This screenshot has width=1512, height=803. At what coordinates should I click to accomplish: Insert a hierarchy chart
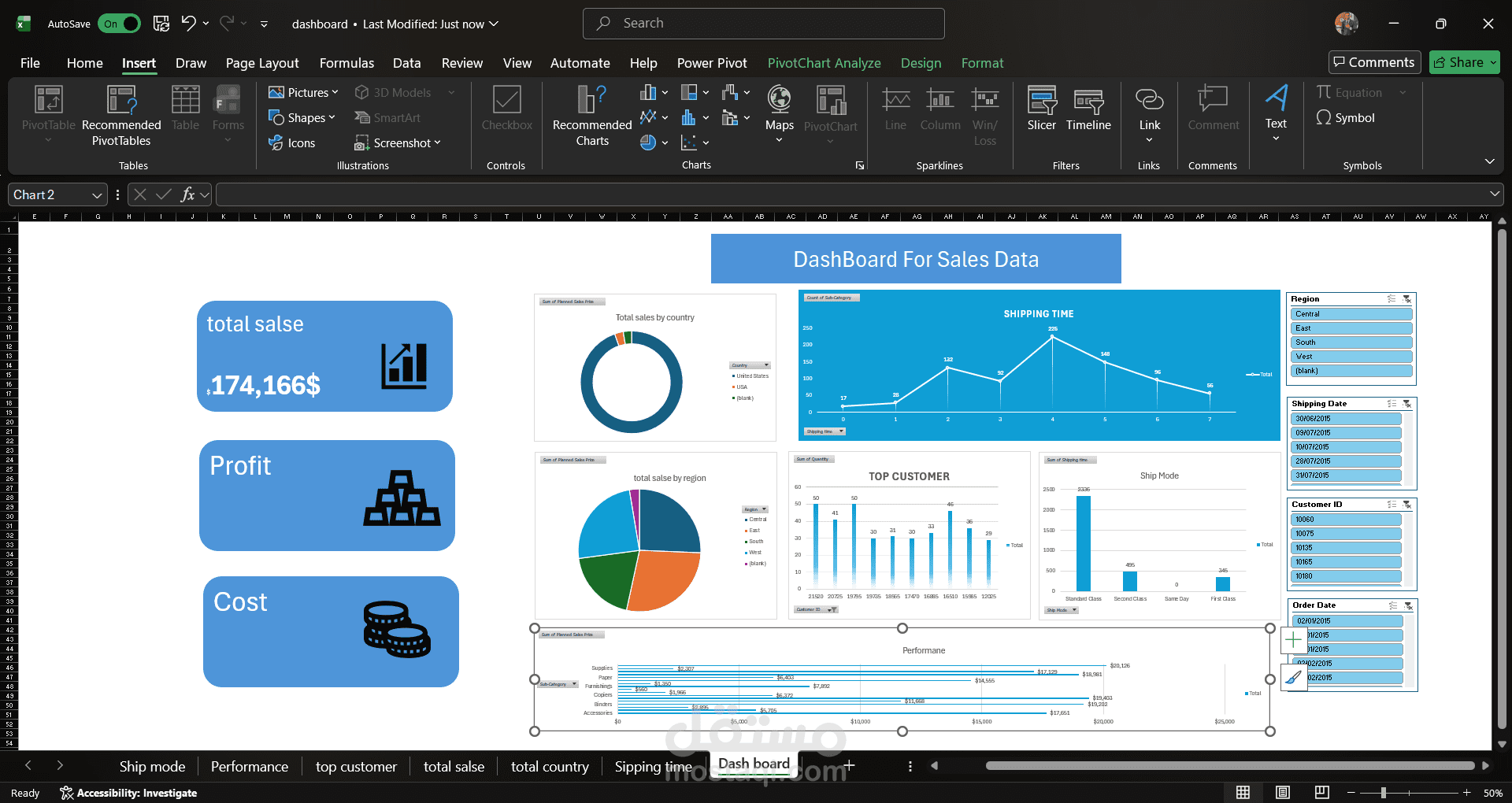[x=695, y=92]
